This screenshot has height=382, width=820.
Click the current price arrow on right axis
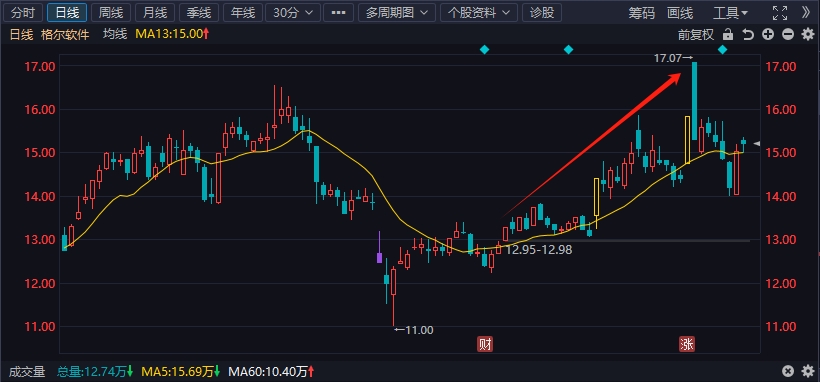pyautogui.click(x=756, y=143)
